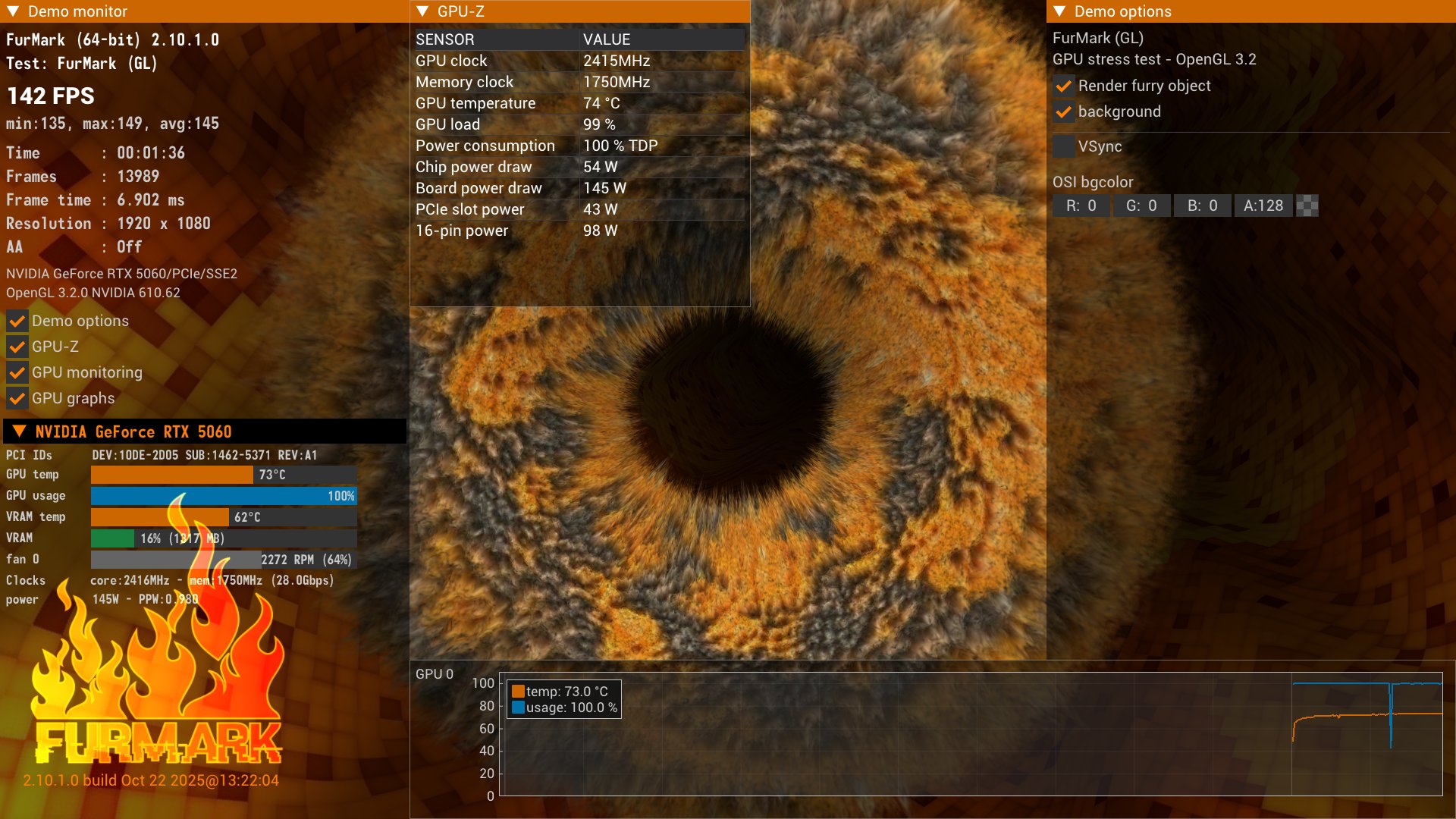The width and height of the screenshot is (1456, 819).
Task: Select the Chip power draw row
Action: point(580,167)
